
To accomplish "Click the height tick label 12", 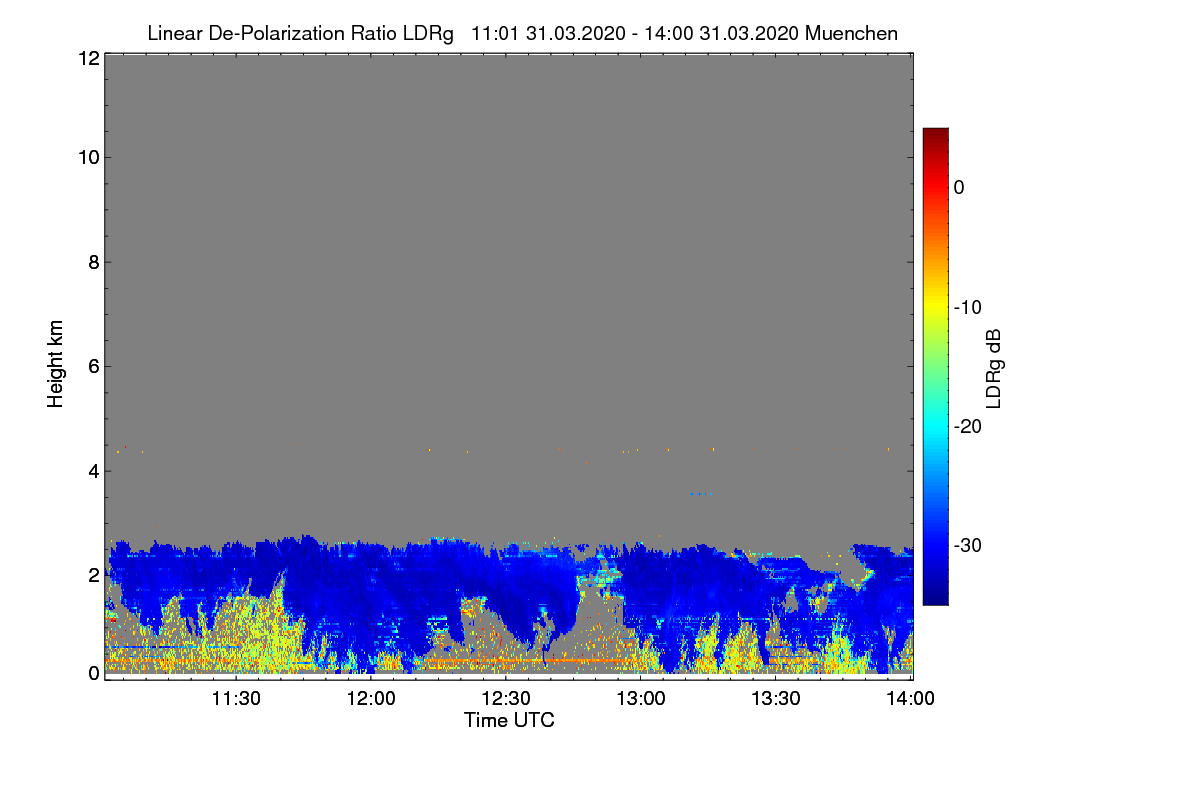I will pyautogui.click(x=87, y=58).
